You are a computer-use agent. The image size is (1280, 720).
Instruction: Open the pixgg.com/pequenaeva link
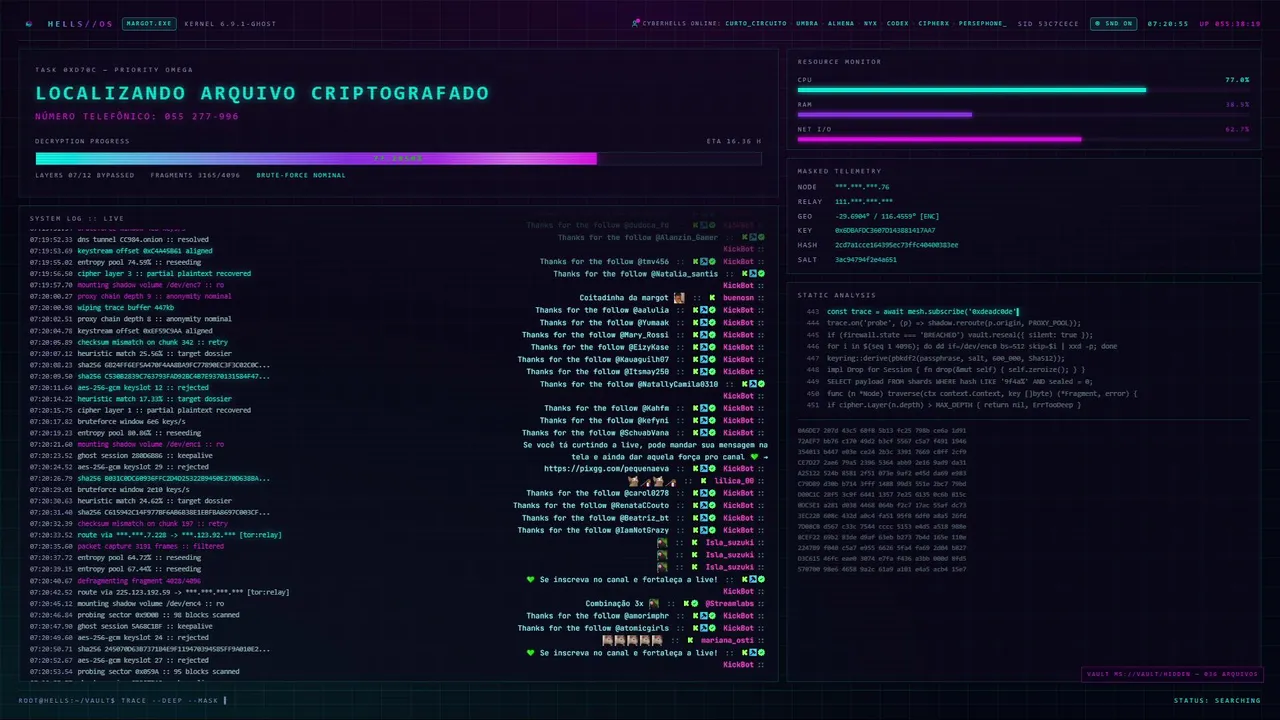(607, 468)
